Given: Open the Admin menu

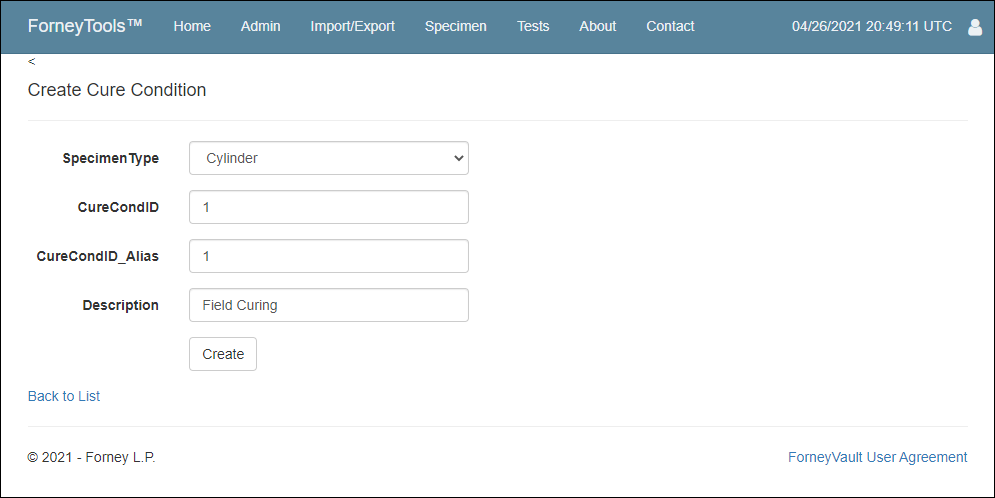Looking at the screenshot, I should tap(260, 26).
